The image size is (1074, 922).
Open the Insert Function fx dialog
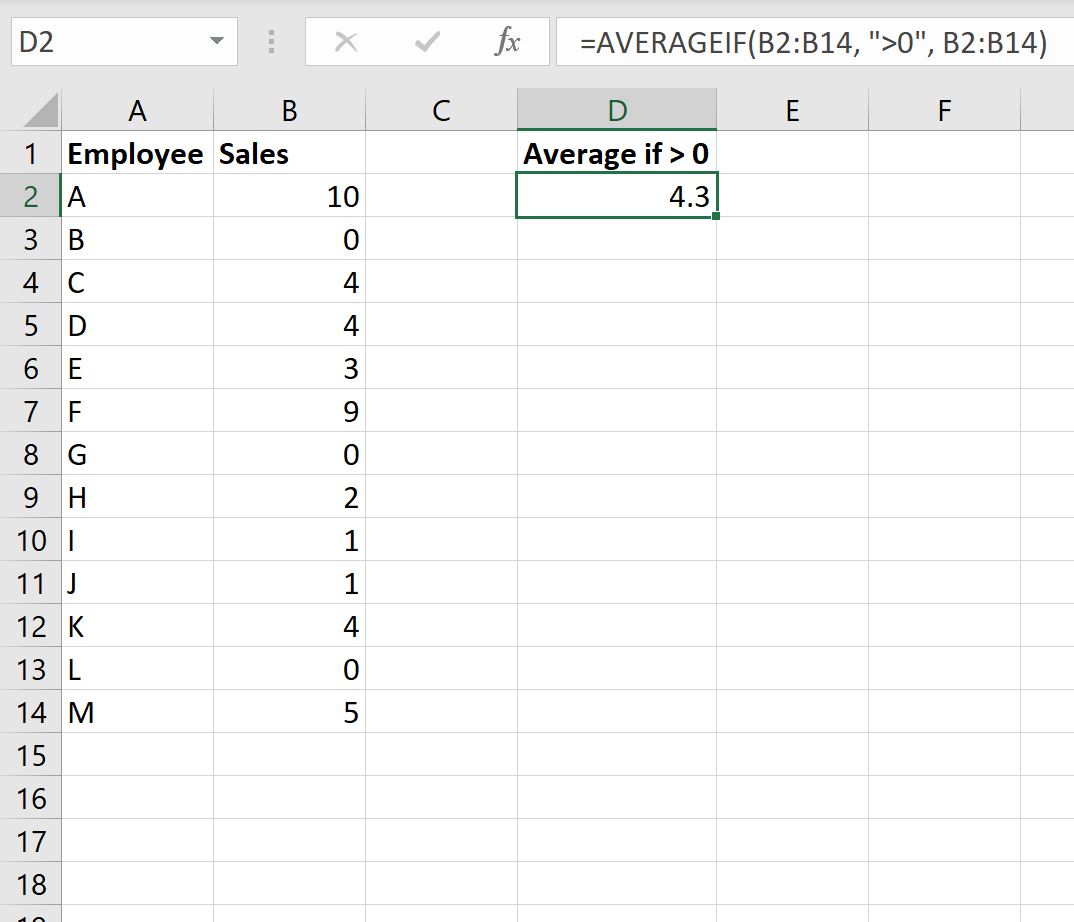(x=507, y=42)
